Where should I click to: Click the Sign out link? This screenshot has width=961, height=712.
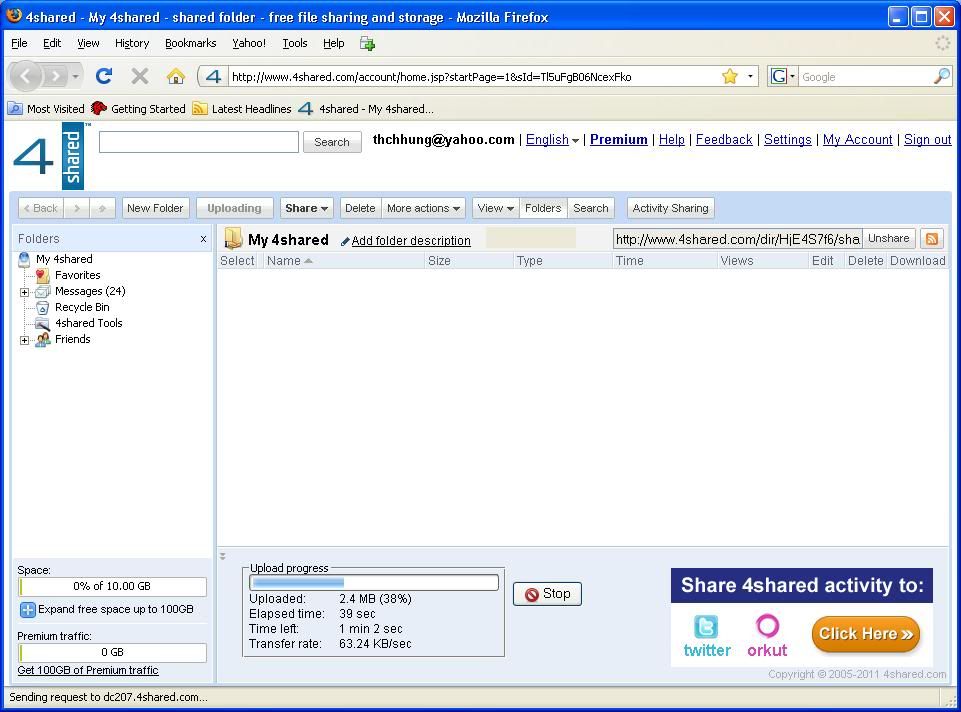(927, 140)
